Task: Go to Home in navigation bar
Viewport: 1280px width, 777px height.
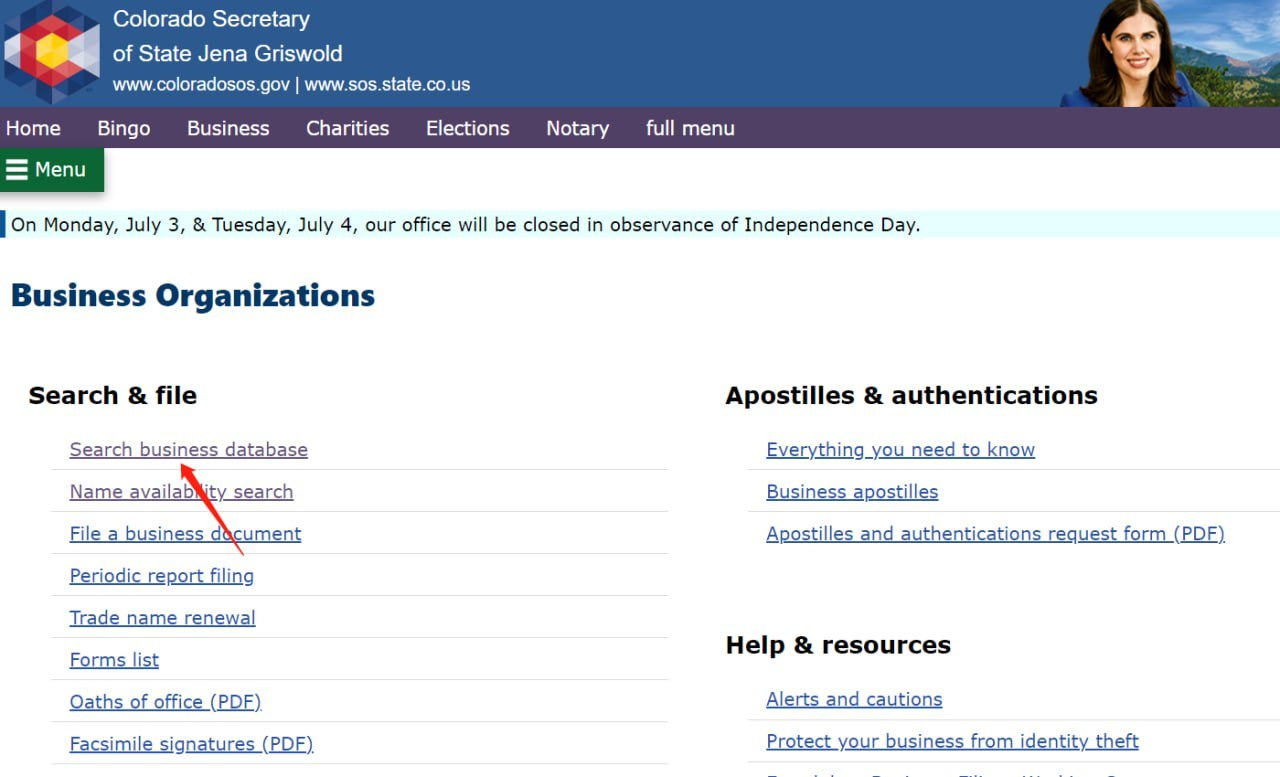Action: point(33,128)
